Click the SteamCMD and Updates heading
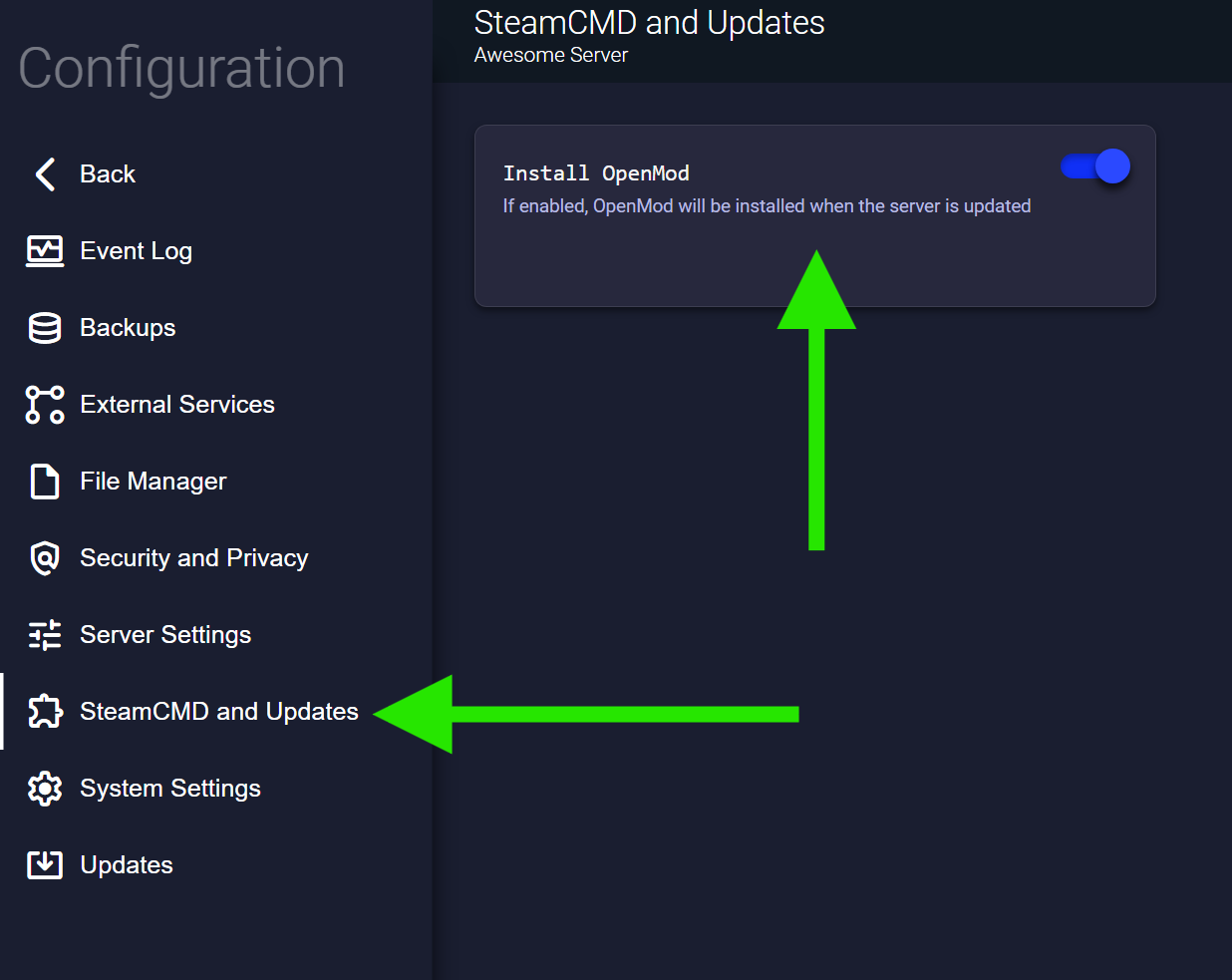Image resolution: width=1232 pixels, height=980 pixels. point(649,23)
